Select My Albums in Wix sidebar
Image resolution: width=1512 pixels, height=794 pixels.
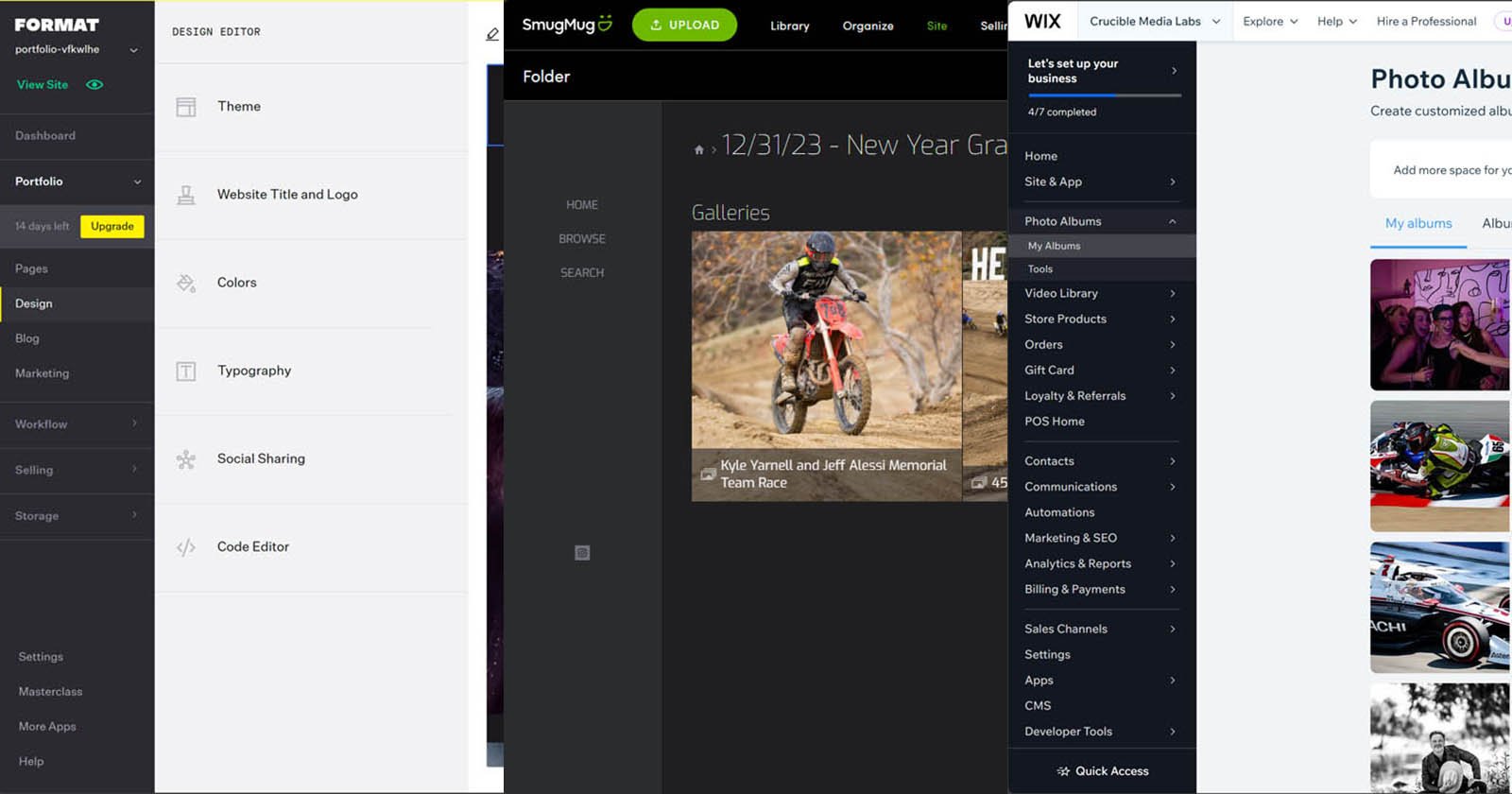tap(1102, 246)
